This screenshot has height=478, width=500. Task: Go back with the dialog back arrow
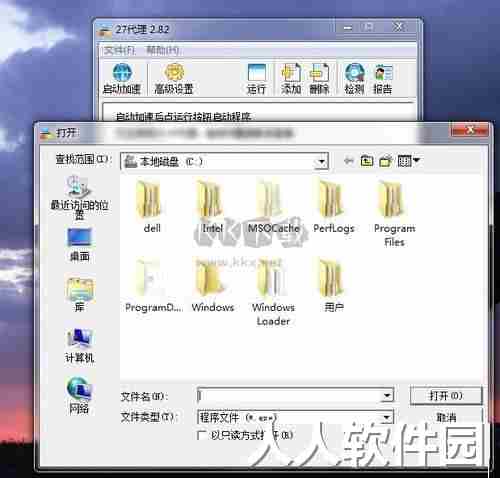(349, 161)
